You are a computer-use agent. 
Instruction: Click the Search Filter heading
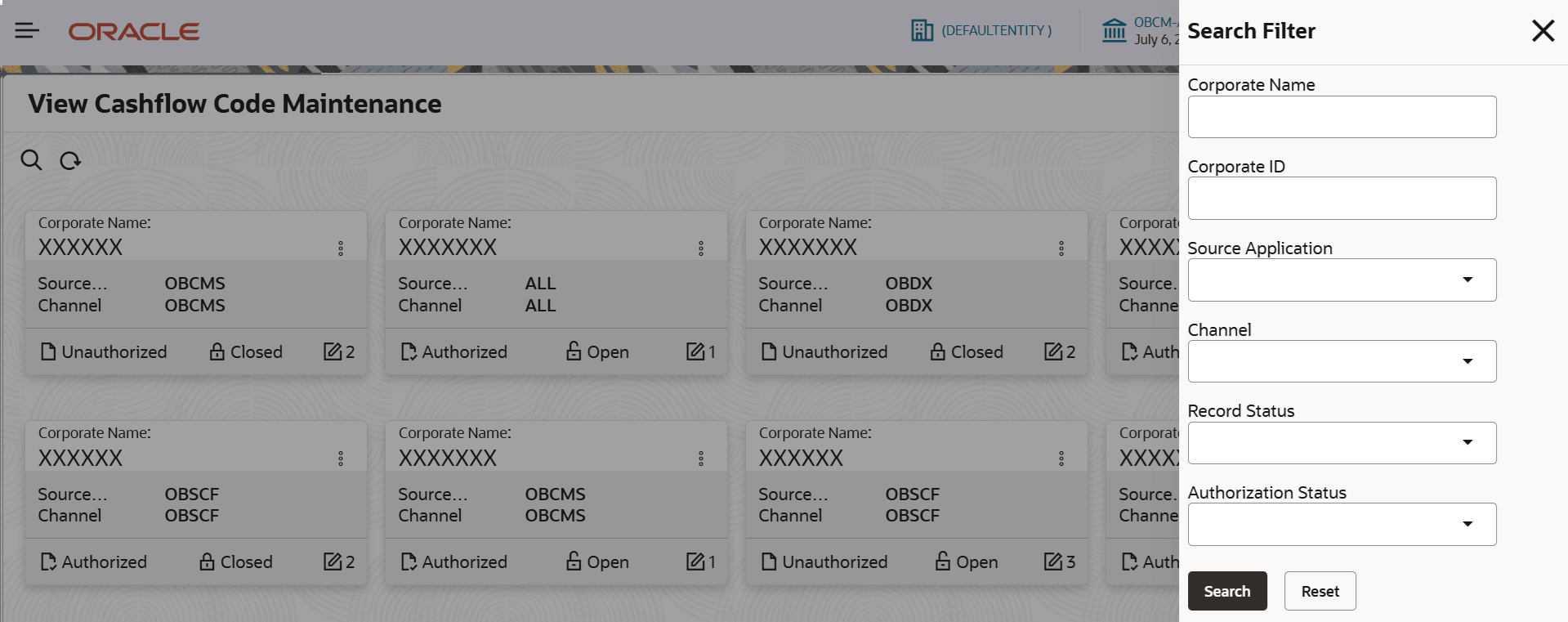click(1251, 31)
